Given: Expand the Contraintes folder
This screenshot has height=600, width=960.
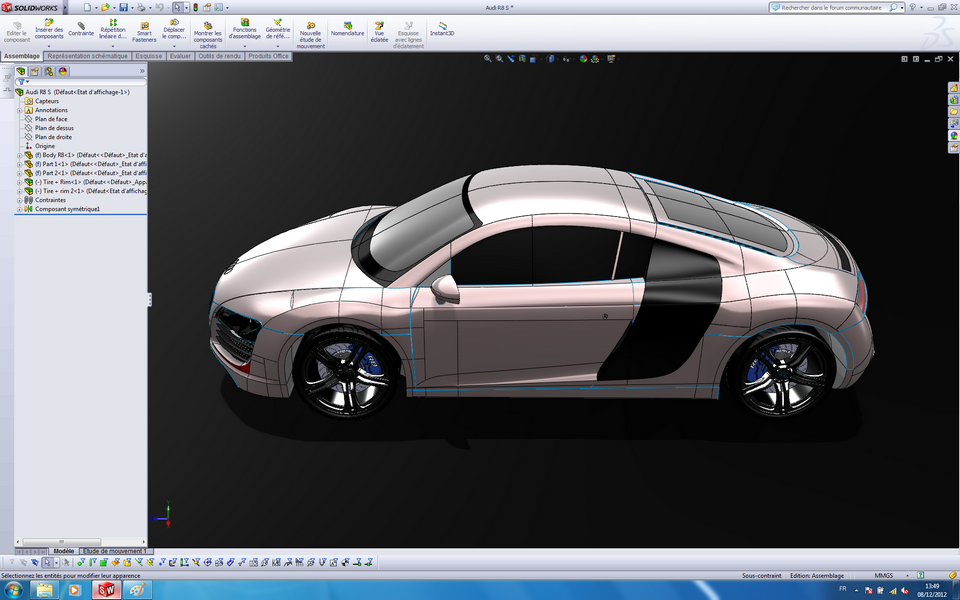Looking at the screenshot, I should [18, 200].
